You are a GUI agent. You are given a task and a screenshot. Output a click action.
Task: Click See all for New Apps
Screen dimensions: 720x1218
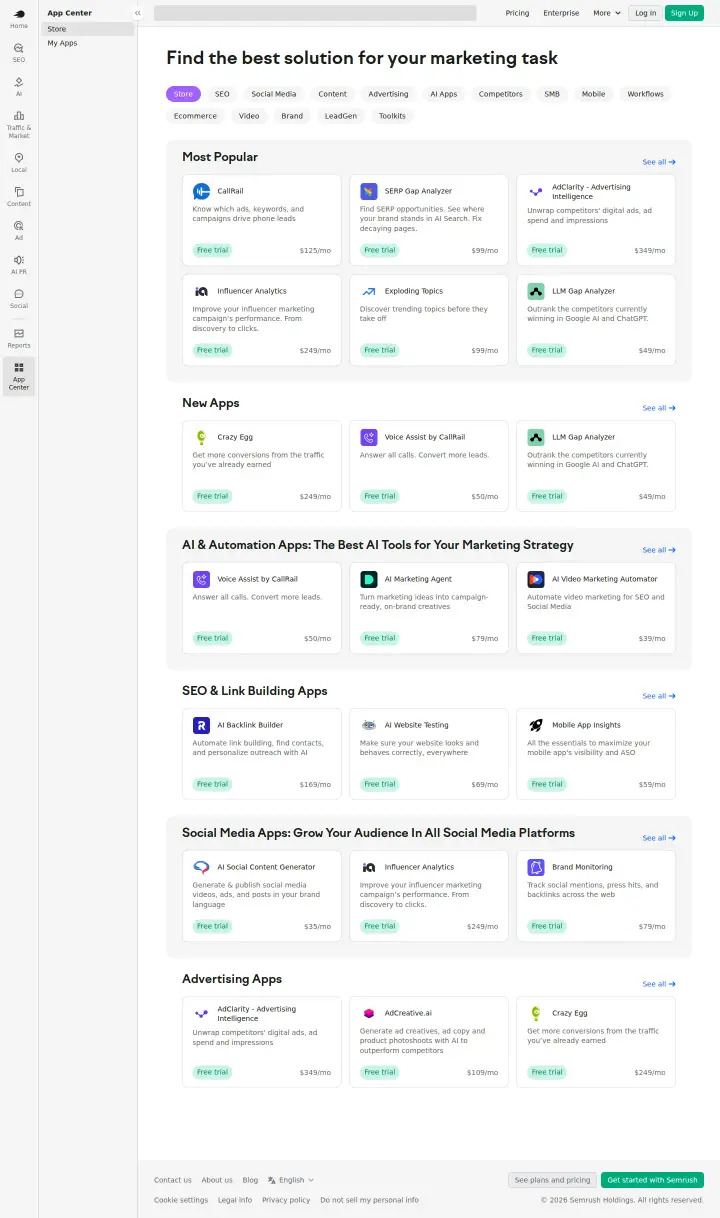[659, 408]
